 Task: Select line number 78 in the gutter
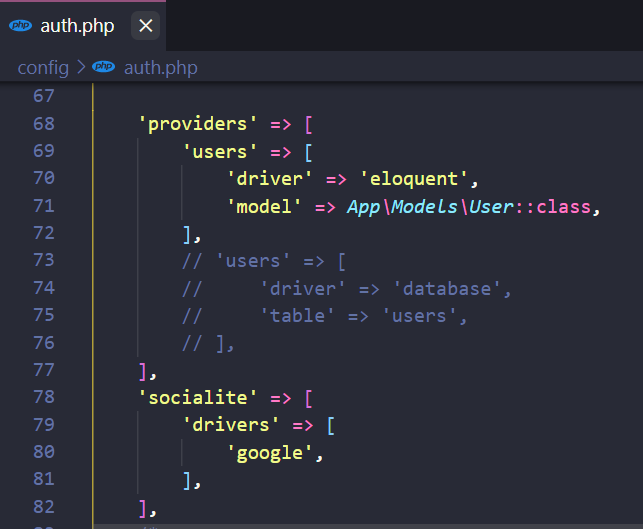click(44, 398)
